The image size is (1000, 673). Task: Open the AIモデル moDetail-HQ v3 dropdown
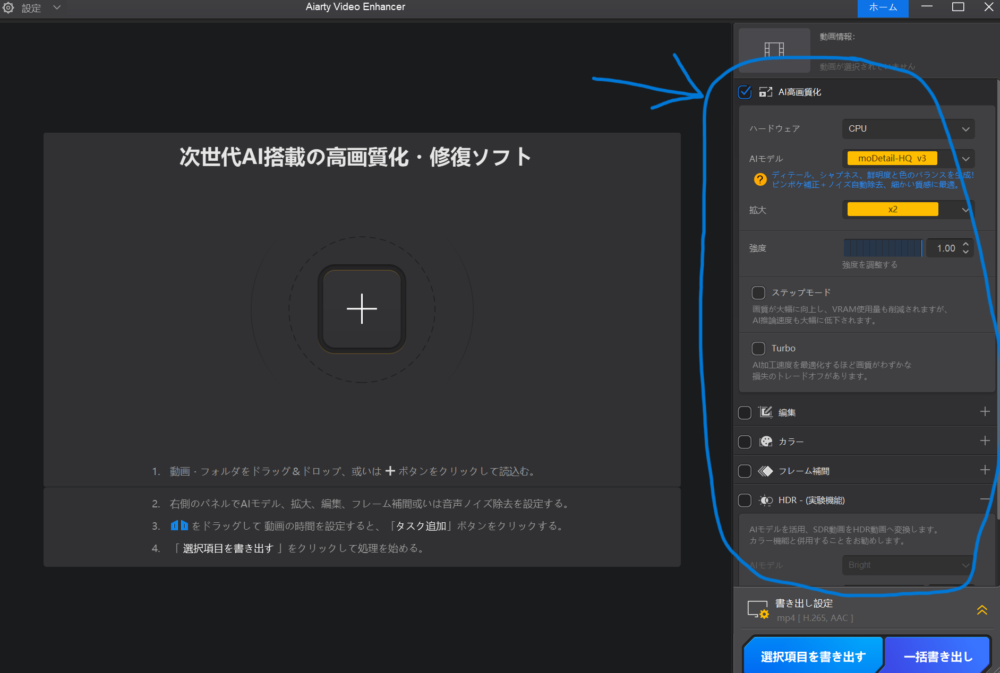coord(908,158)
